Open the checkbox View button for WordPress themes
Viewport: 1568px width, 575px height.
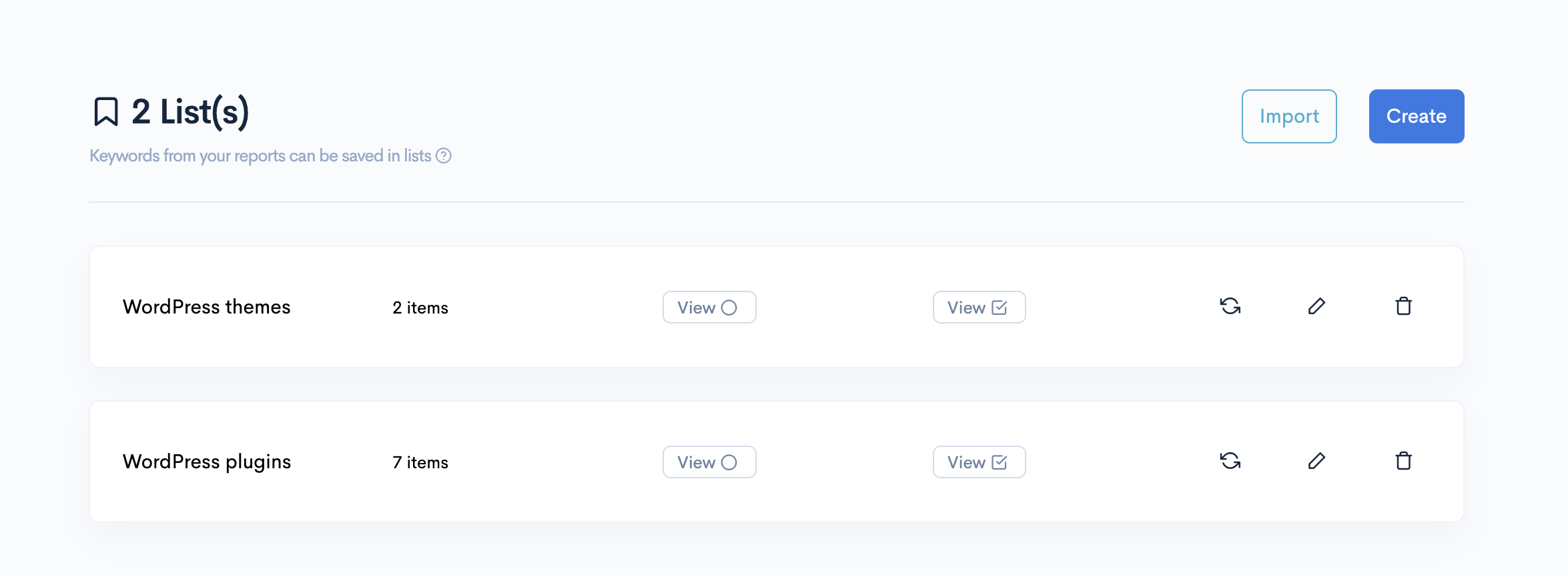point(979,308)
